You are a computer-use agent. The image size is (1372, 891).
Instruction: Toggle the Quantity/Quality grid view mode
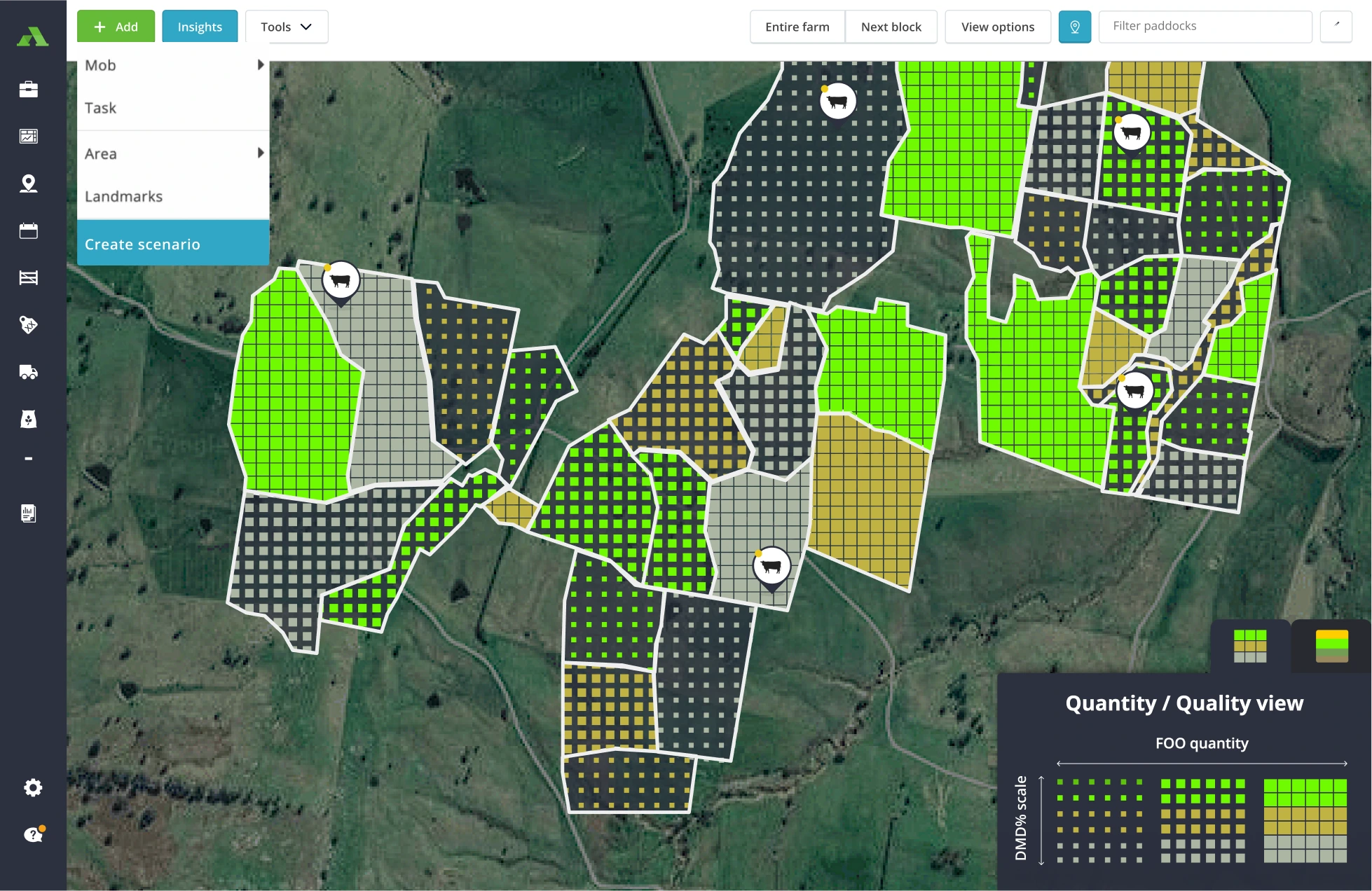click(x=1251, y=646)
